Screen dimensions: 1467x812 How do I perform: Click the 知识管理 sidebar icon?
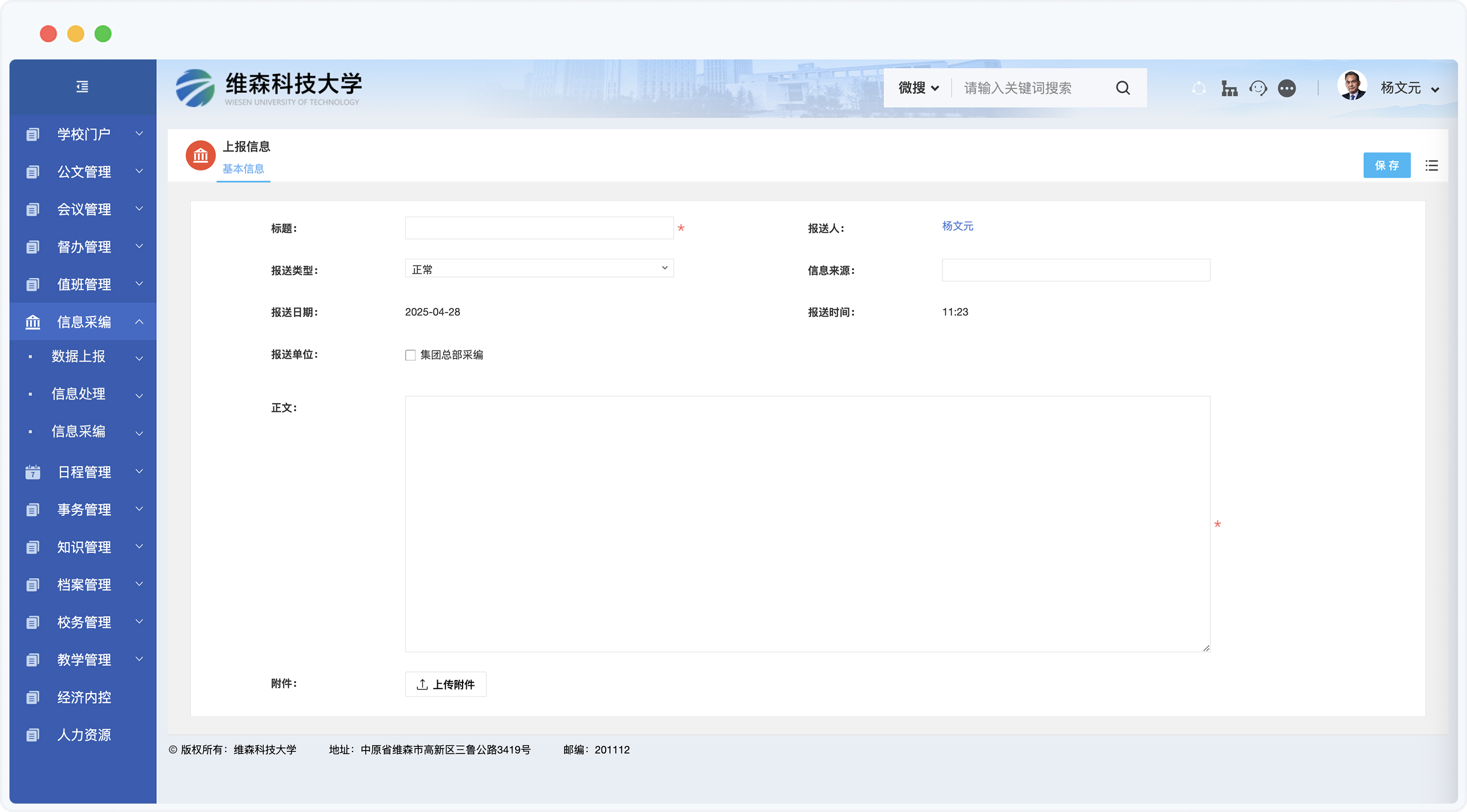[x=33, y=547]
